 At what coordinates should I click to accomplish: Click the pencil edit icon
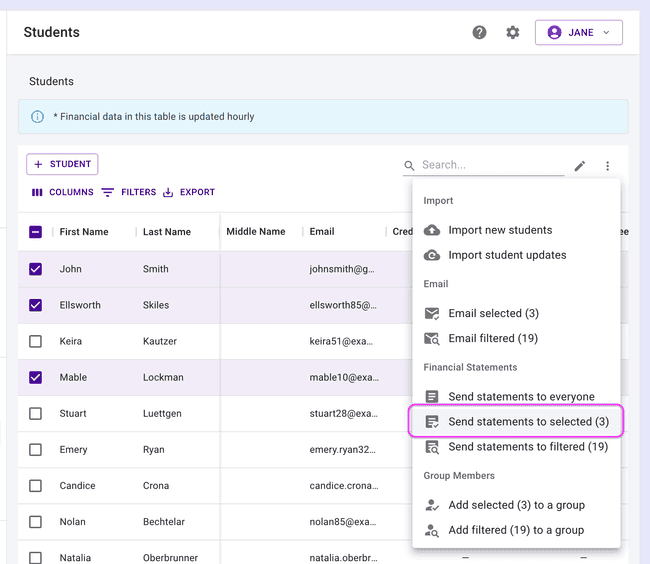580,166
